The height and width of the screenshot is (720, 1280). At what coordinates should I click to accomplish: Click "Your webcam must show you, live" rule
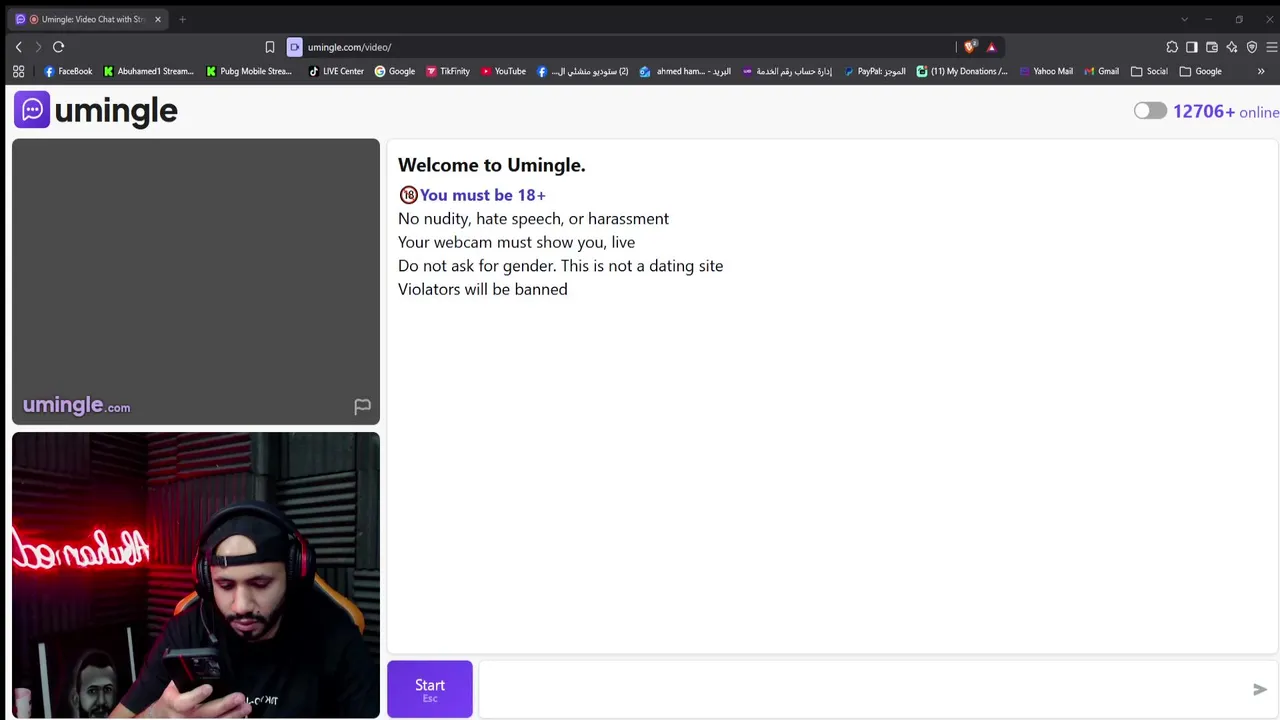(x=516, y=242)
